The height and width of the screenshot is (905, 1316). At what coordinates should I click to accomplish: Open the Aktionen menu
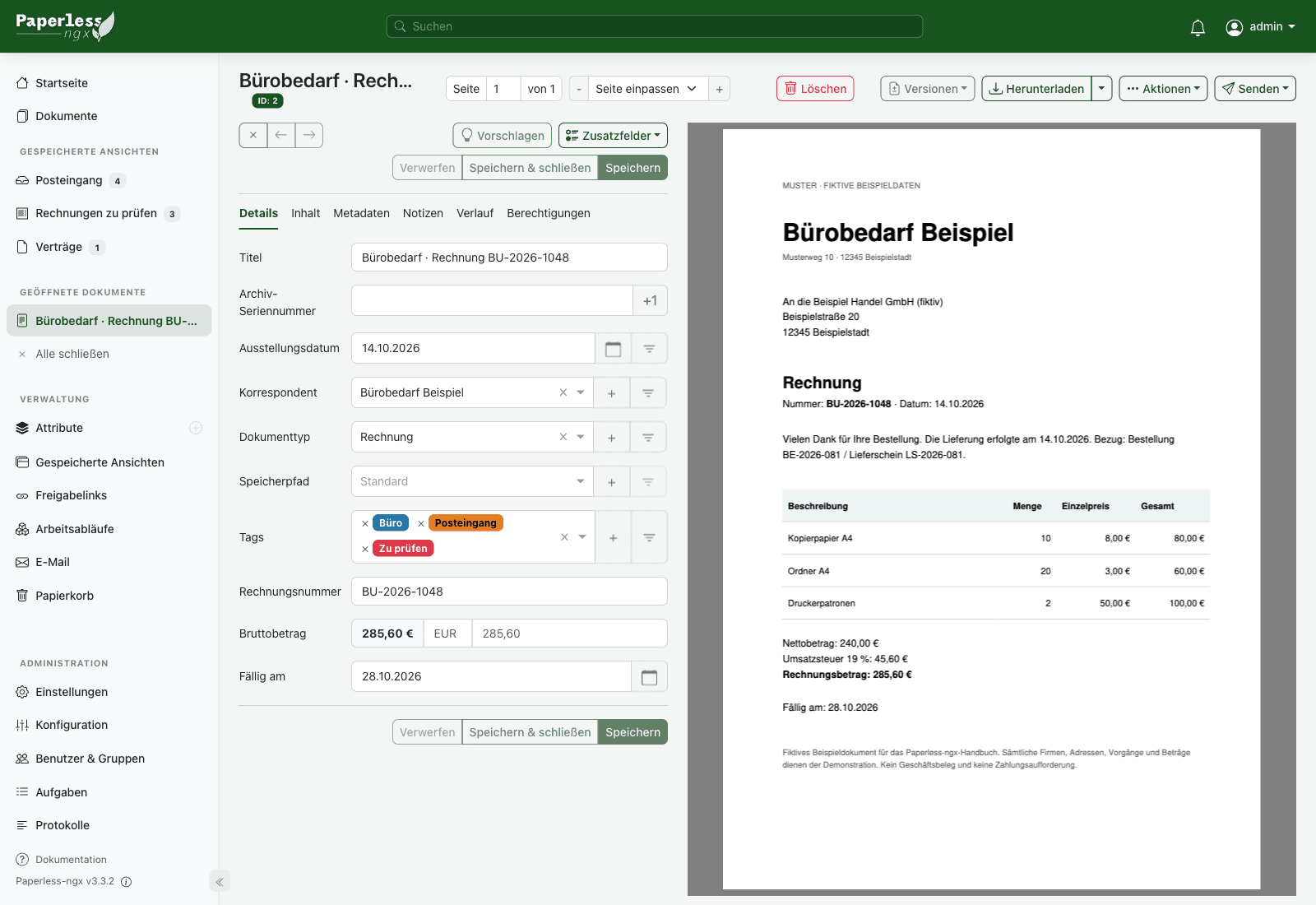pyautogui.click(x=1163, y=89)
